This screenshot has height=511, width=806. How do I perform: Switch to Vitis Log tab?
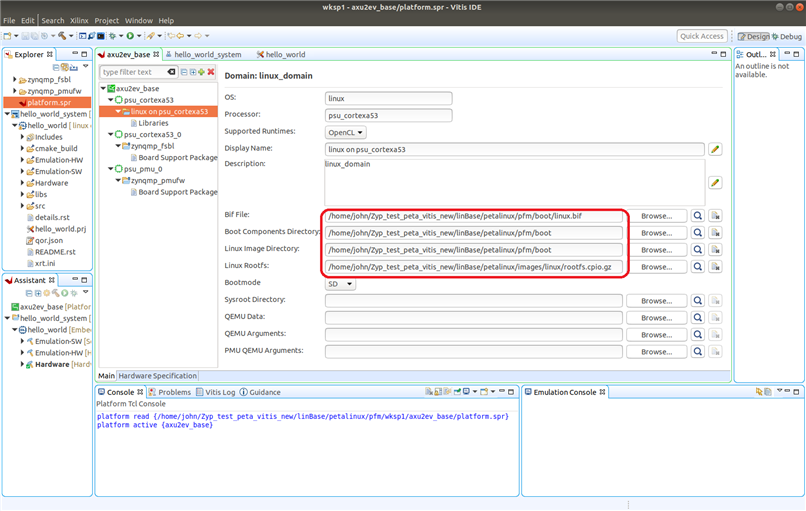(215, 392)
